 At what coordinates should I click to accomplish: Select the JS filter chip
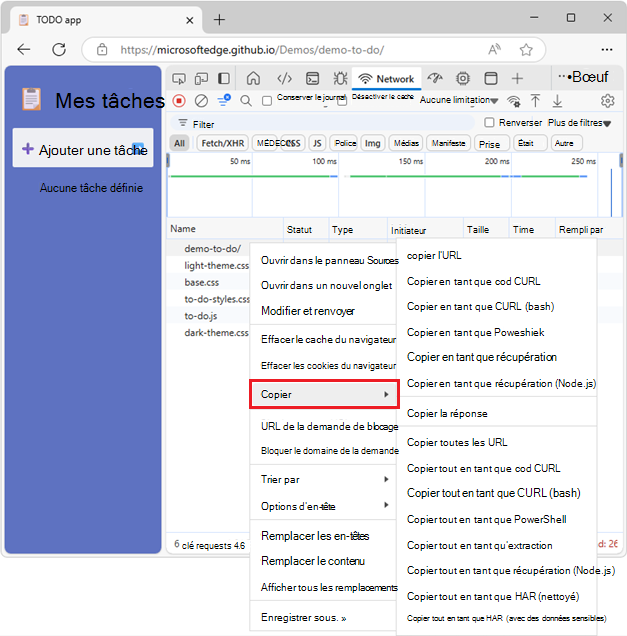(317, 143)
